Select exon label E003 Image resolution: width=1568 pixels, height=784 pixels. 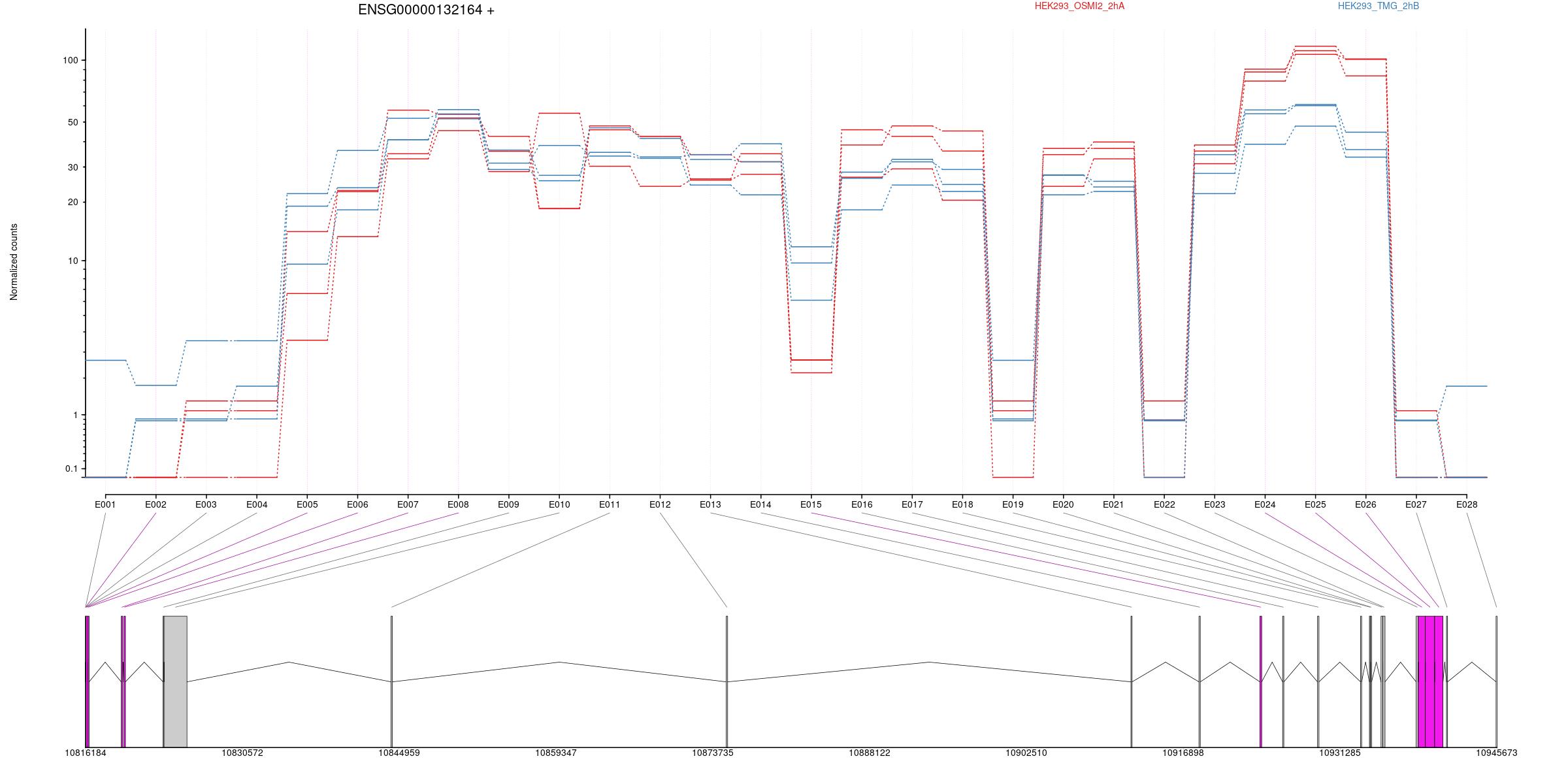coord(206,504)
